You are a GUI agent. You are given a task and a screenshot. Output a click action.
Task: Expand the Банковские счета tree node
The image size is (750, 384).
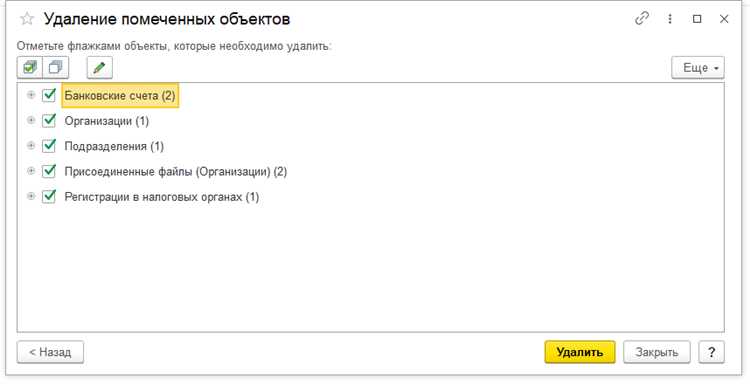coord(31,95)
